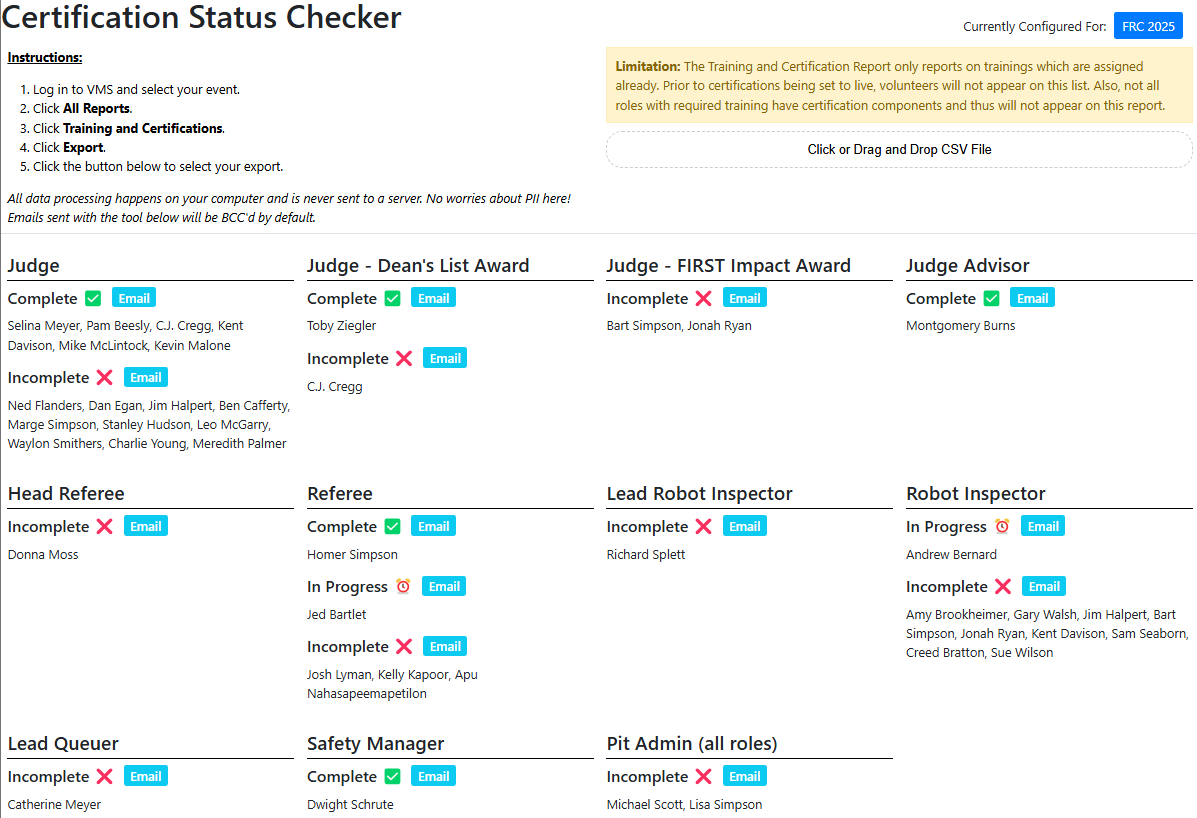Email the incomplete Pit Admin volunteers
The height and width of the screenshot is (818, 1197).
tap(744, 776)
